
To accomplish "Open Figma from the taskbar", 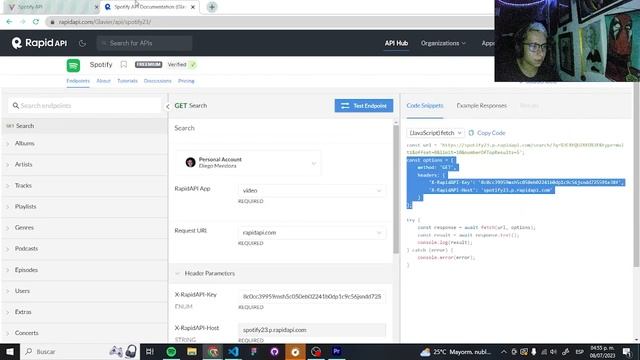I will tap(254, 351).
